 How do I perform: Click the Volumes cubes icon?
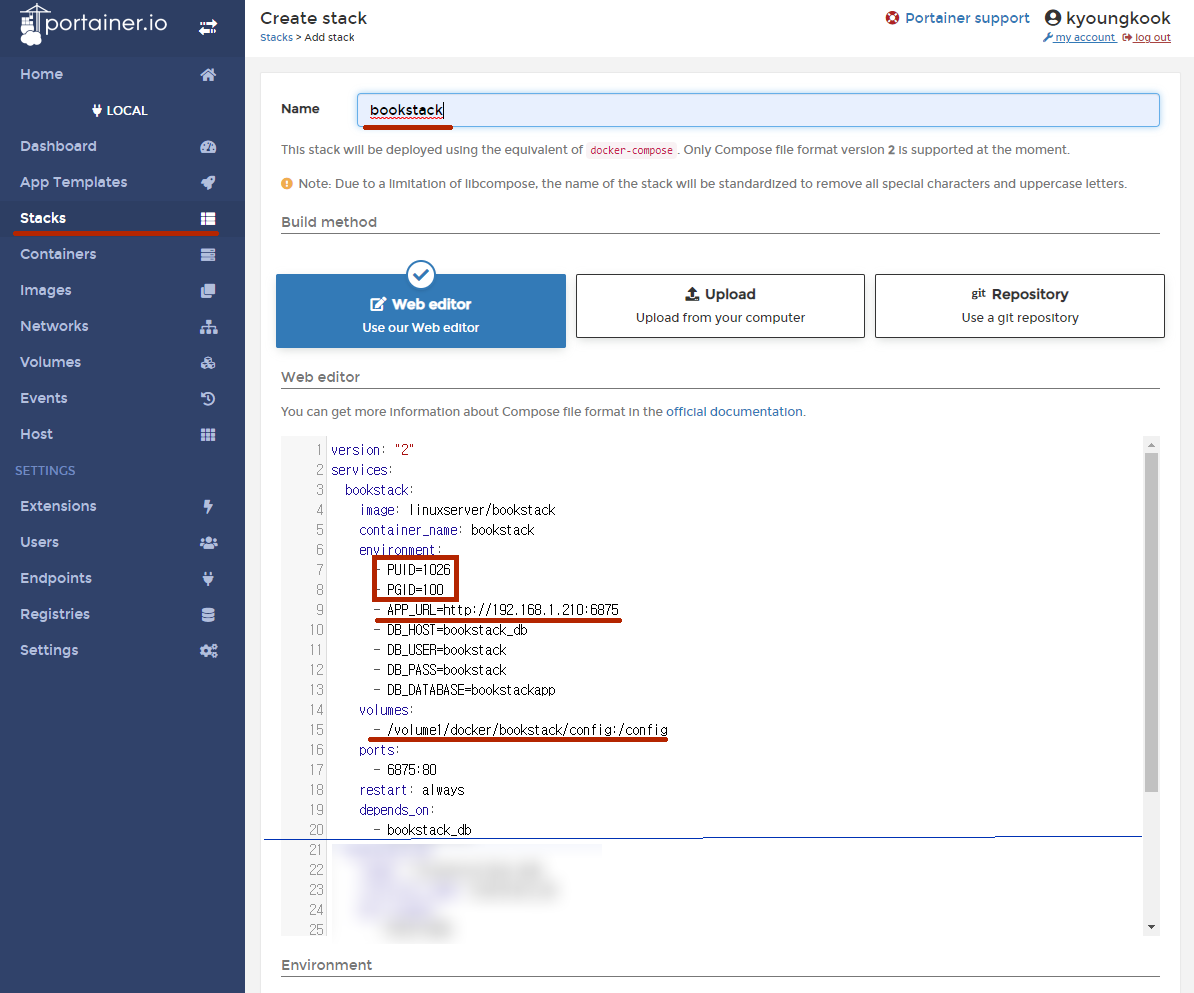(208, 362)
